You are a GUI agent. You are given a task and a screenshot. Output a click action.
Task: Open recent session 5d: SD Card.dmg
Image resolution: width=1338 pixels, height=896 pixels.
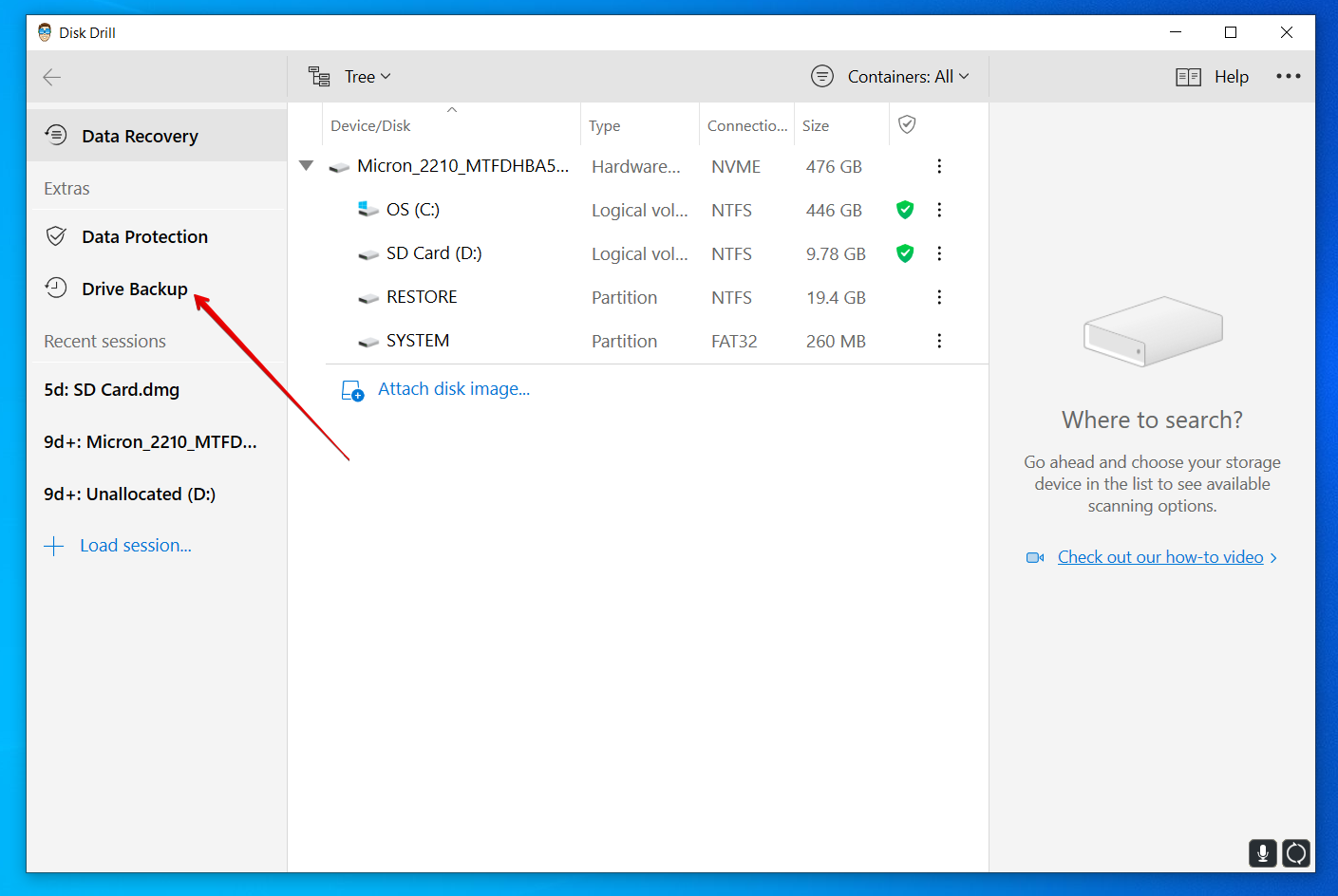[111, 390]
